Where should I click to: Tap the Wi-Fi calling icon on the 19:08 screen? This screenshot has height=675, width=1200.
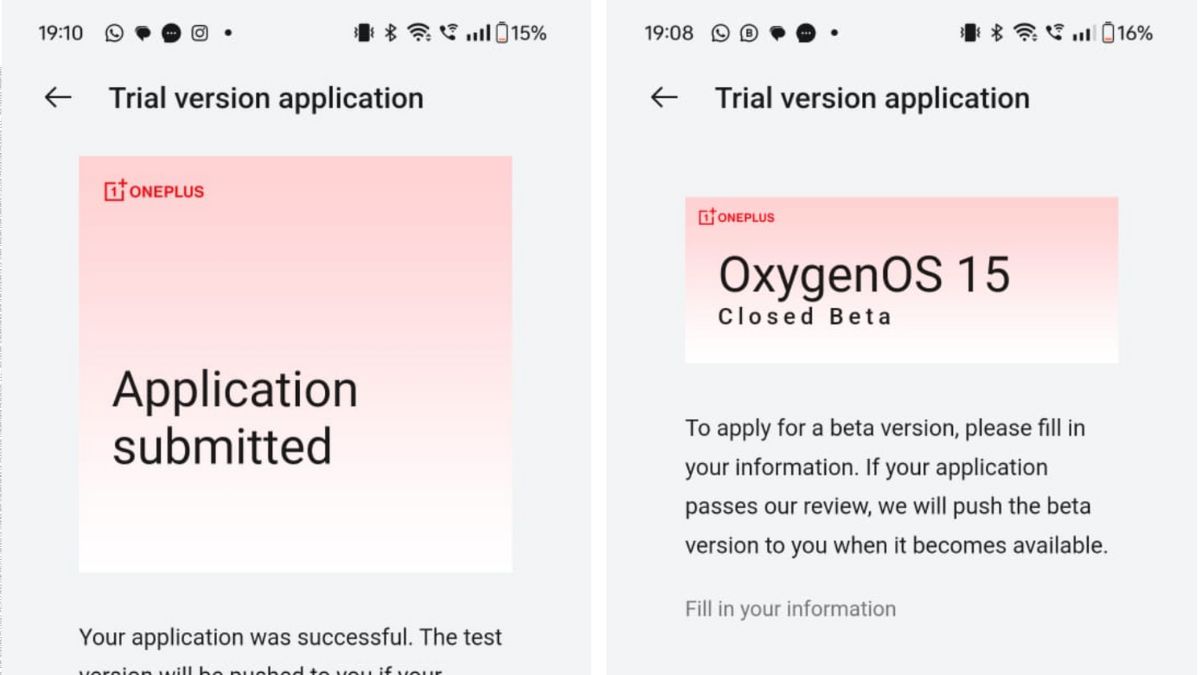click(x=1053, y=33)
